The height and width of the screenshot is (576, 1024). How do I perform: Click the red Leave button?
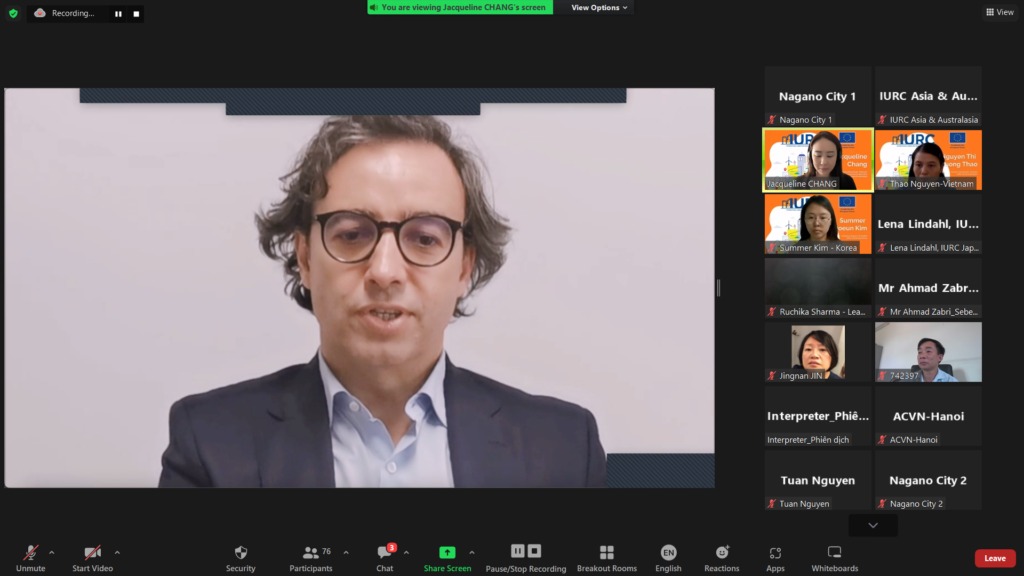pyautogui.click(x=994, y=558)
